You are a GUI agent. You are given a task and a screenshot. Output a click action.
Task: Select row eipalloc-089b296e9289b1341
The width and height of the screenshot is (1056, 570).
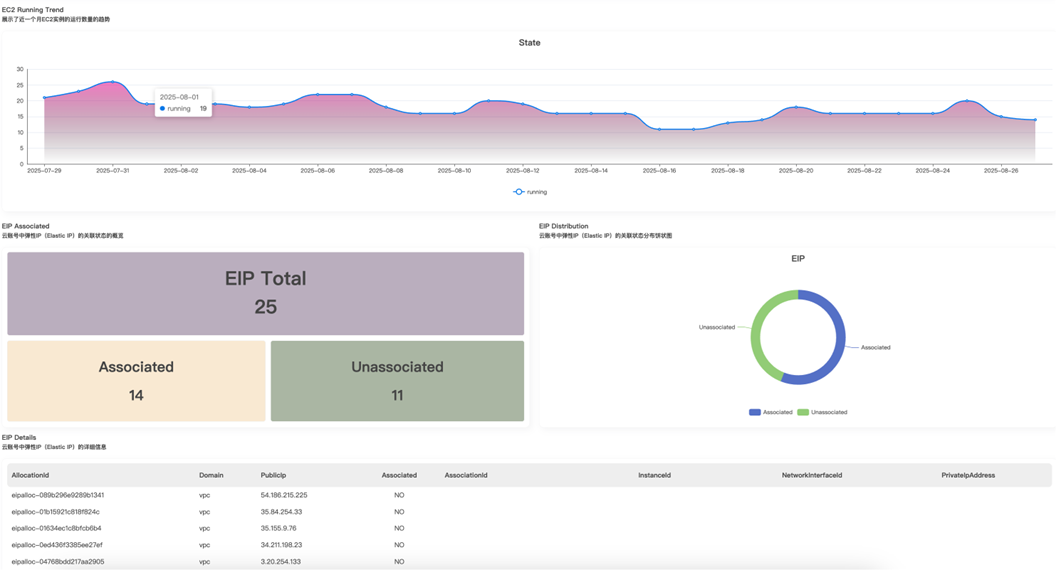(x=58, y=495)
